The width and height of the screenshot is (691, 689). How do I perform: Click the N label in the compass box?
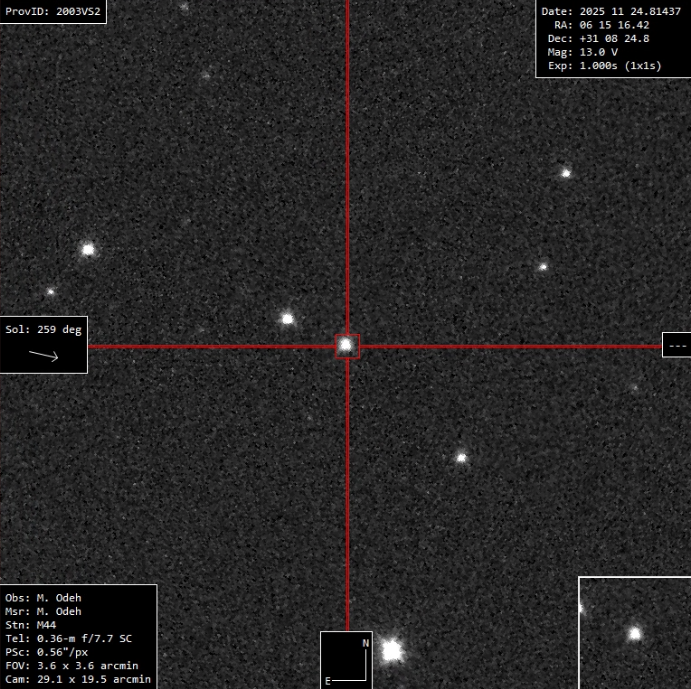365,644
